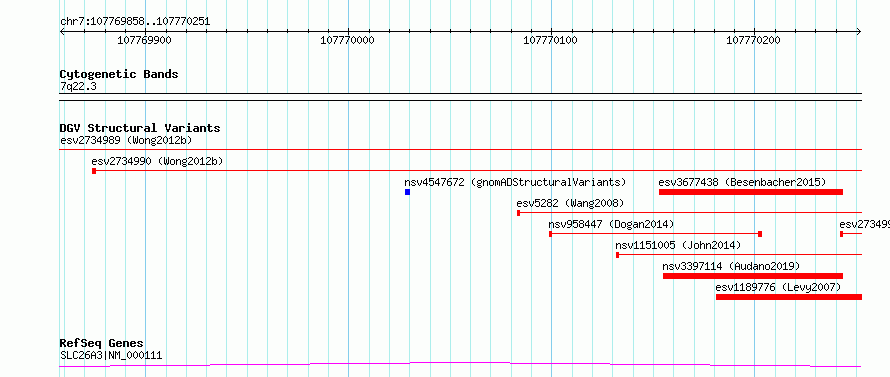Click the thick red esv3677438 bar
This screenshot has width=890, height=377.
[x=751, y=192]
